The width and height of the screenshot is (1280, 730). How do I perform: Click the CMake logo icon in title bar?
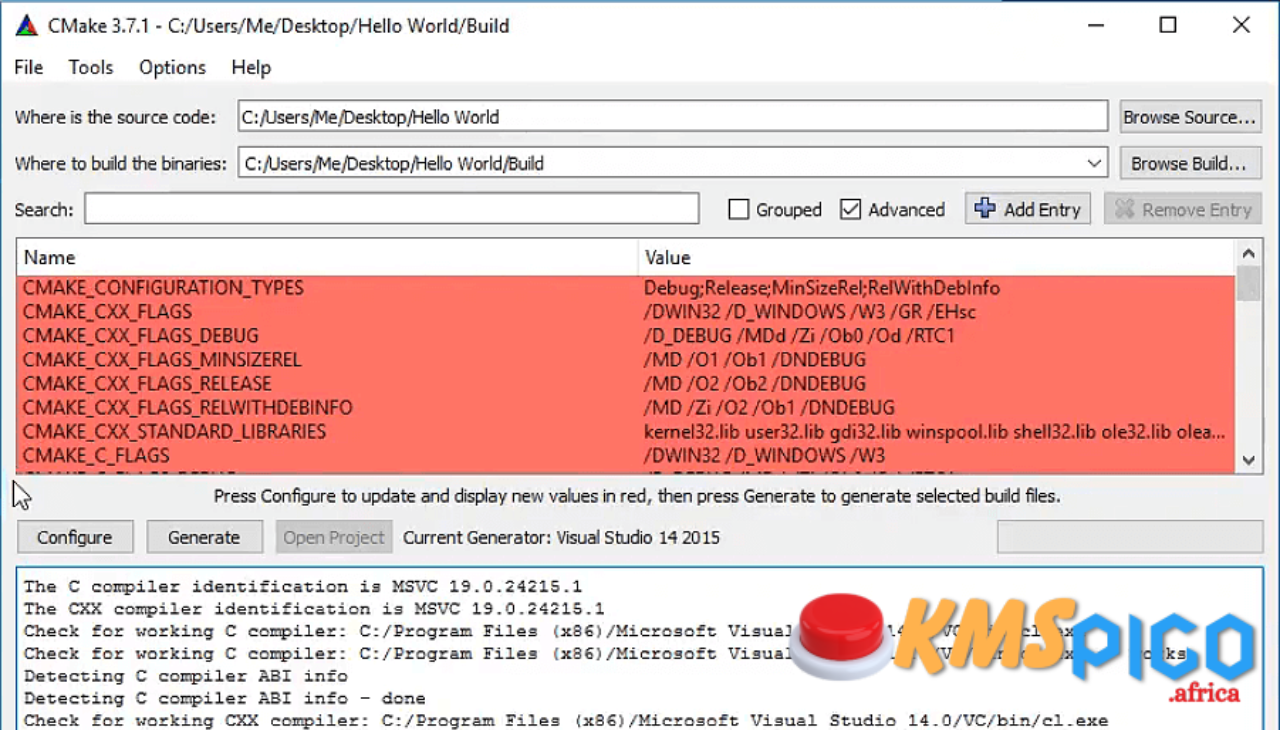(27, 26)
